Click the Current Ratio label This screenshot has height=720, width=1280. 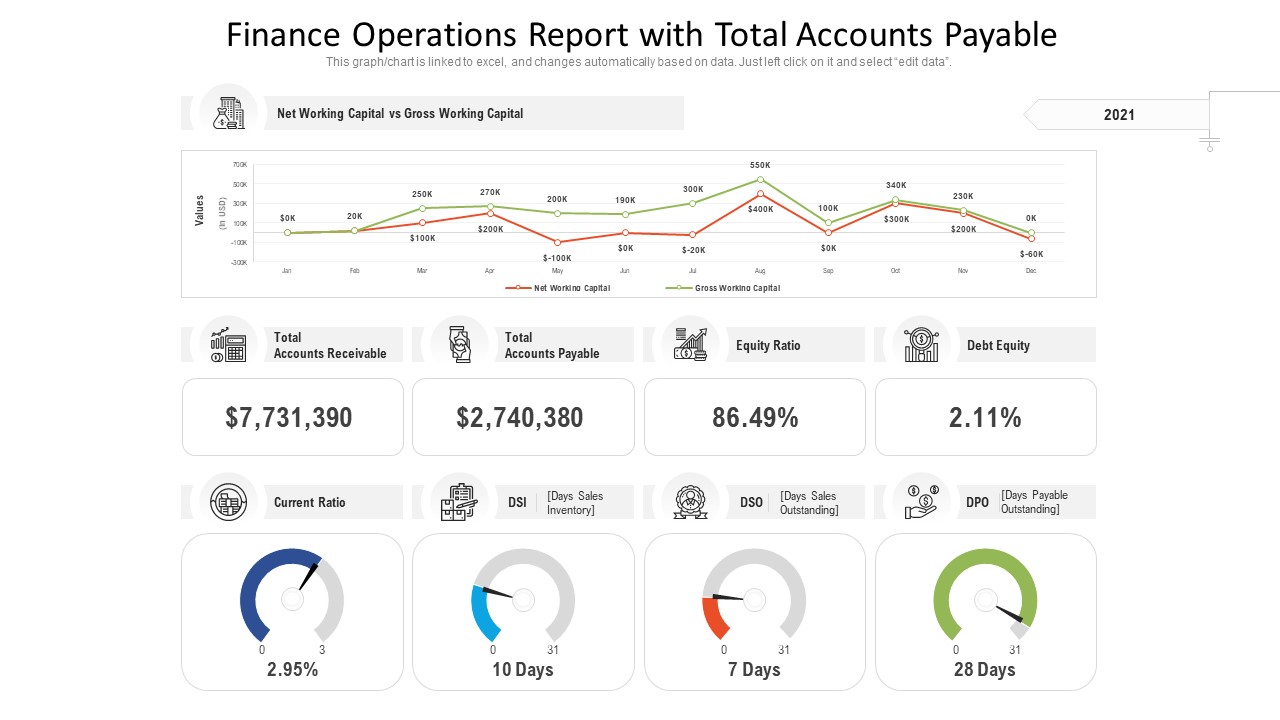[x=310, y=502]
